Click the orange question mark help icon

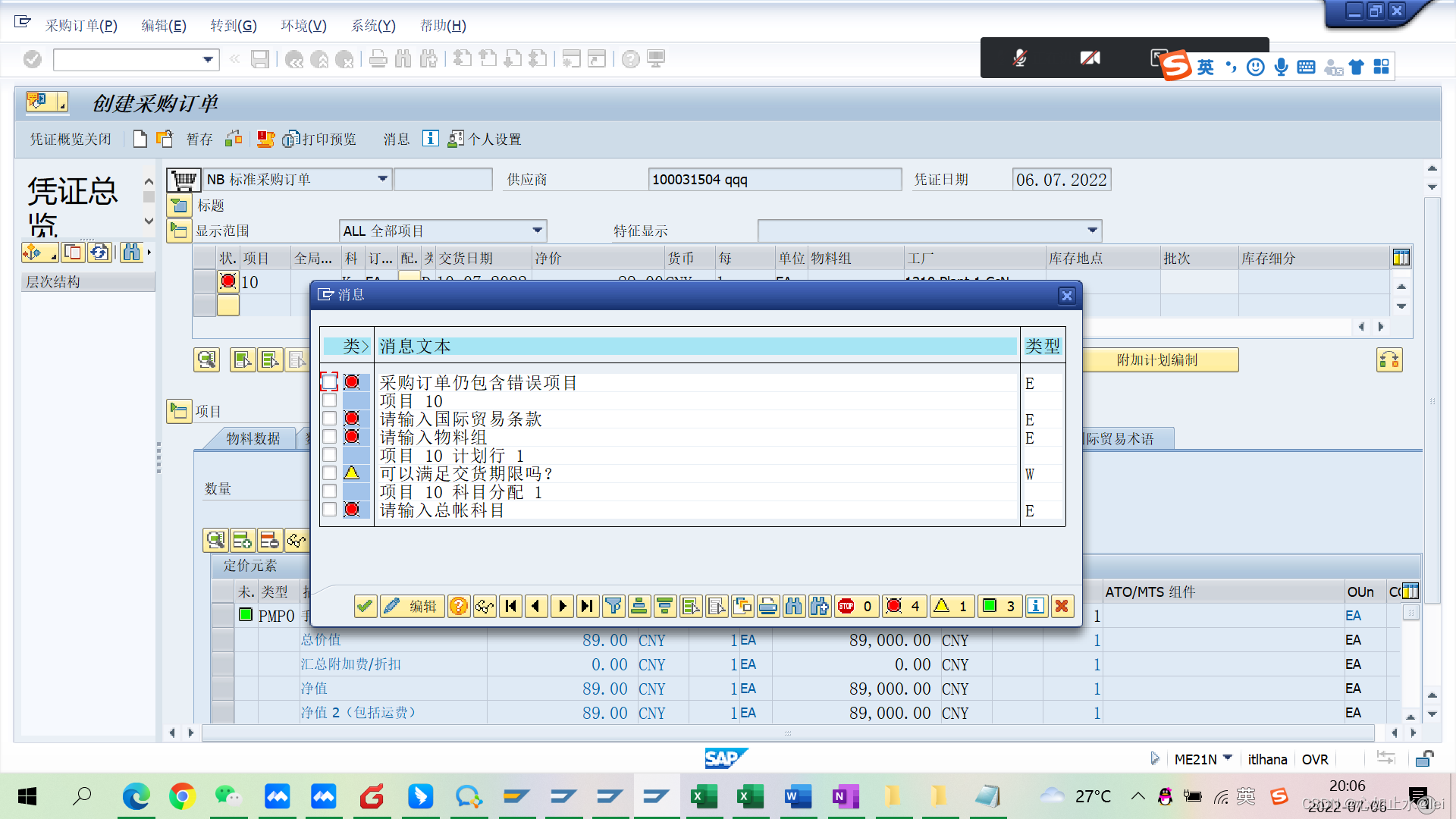click(x=459, y=606)
